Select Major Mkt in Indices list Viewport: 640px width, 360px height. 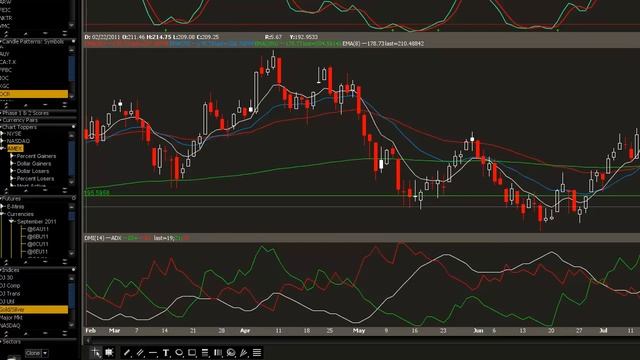tap(11, 318)
